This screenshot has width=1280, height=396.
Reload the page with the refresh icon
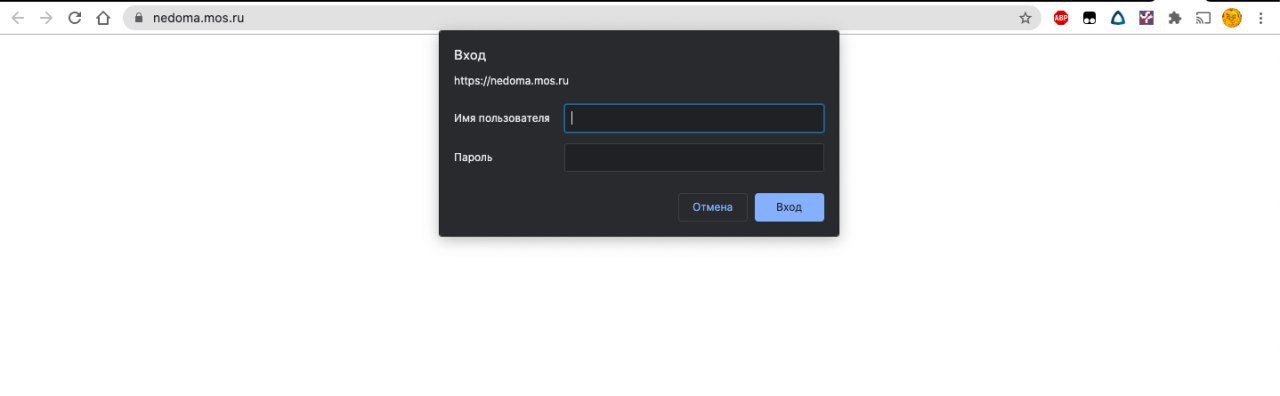pyautogui.click(x=74, y=18)
